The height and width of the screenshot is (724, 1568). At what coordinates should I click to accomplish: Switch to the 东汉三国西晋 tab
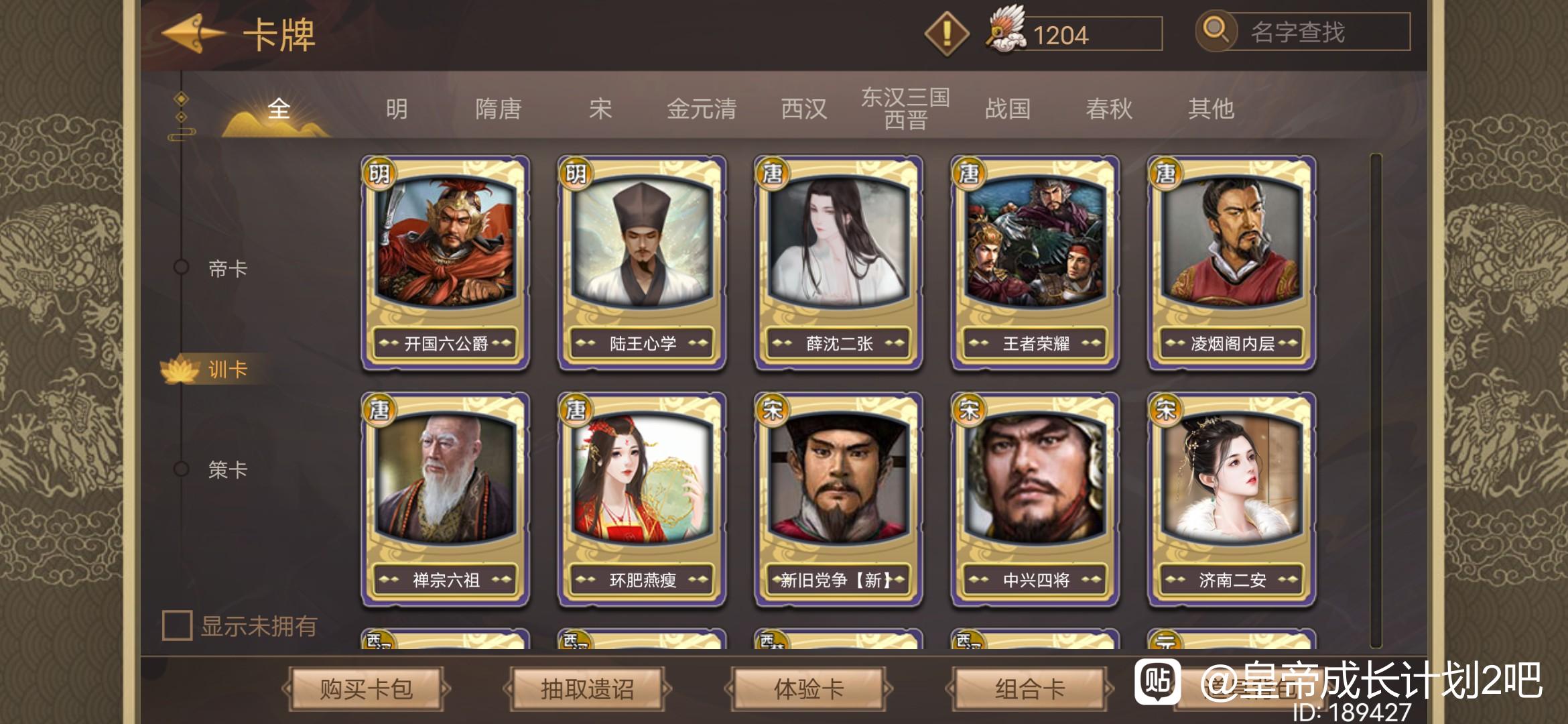(905, 108)
